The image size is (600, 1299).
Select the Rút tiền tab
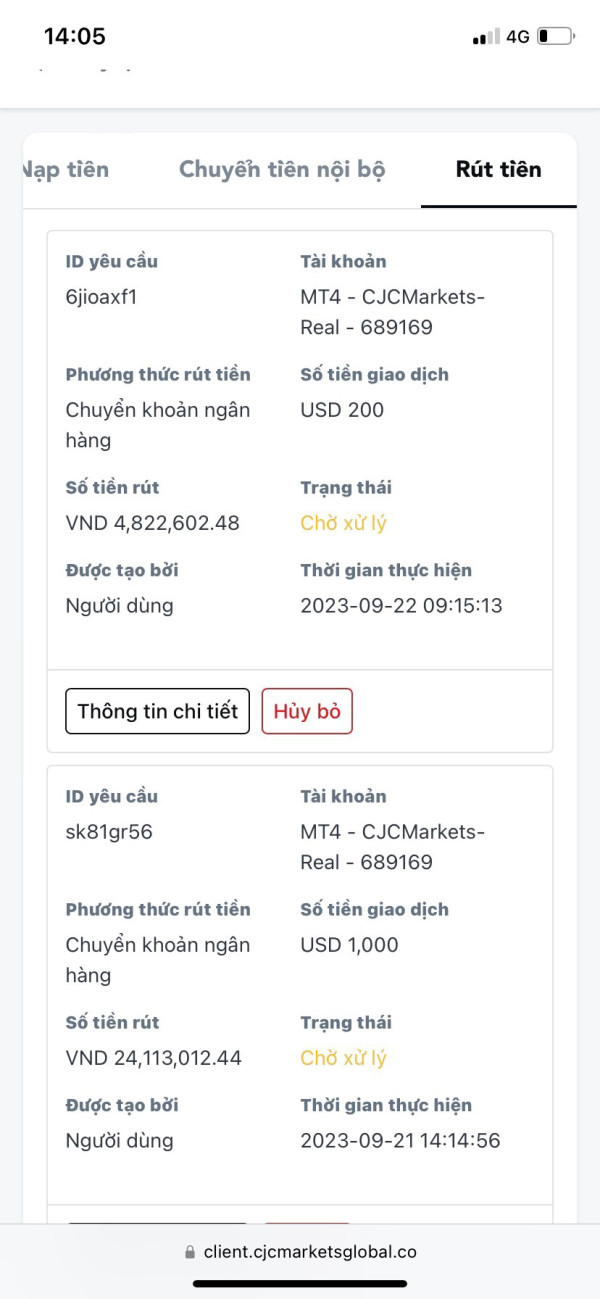[498, 169]
